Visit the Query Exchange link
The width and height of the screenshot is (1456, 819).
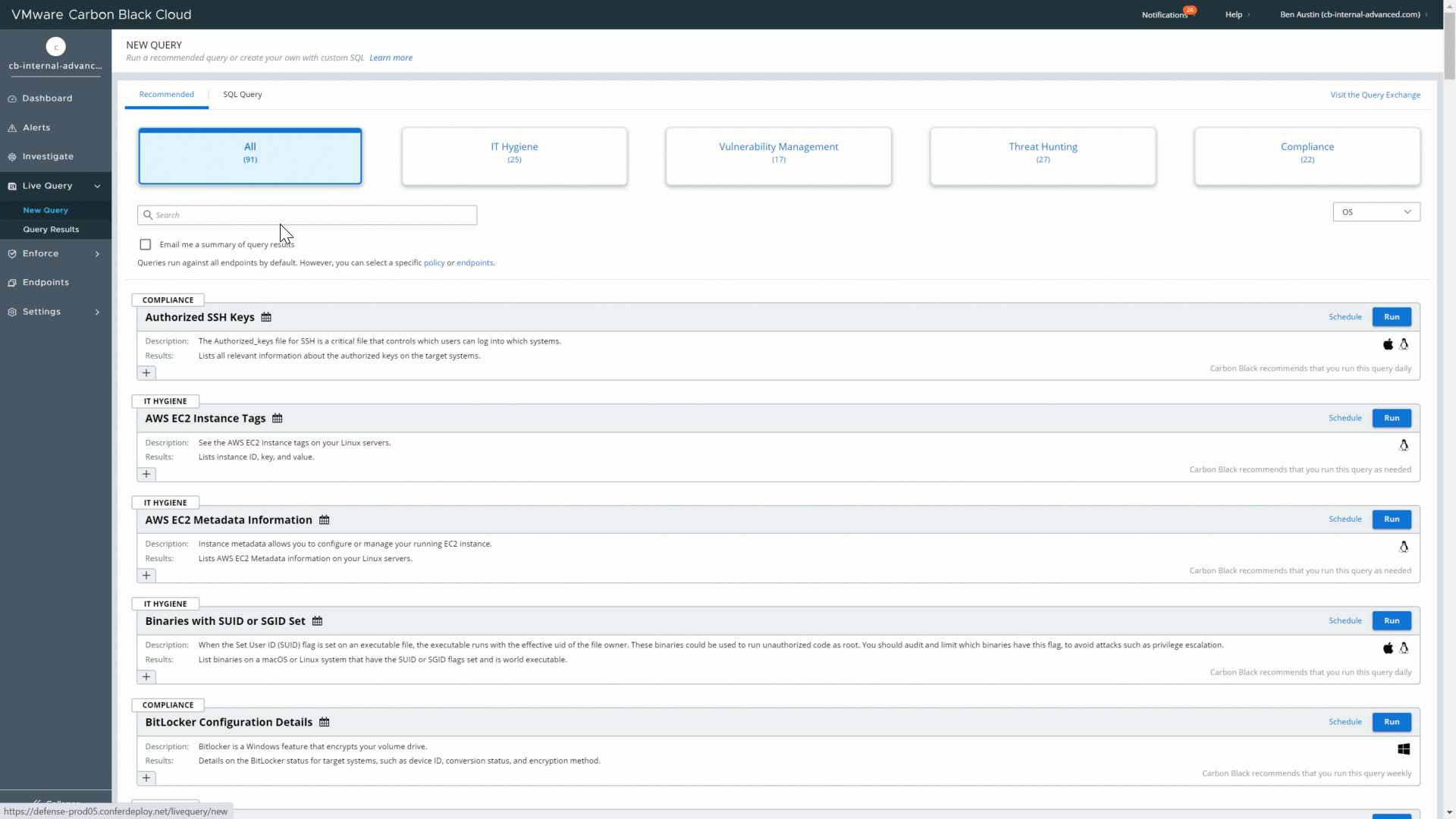tap(1375, 96)
